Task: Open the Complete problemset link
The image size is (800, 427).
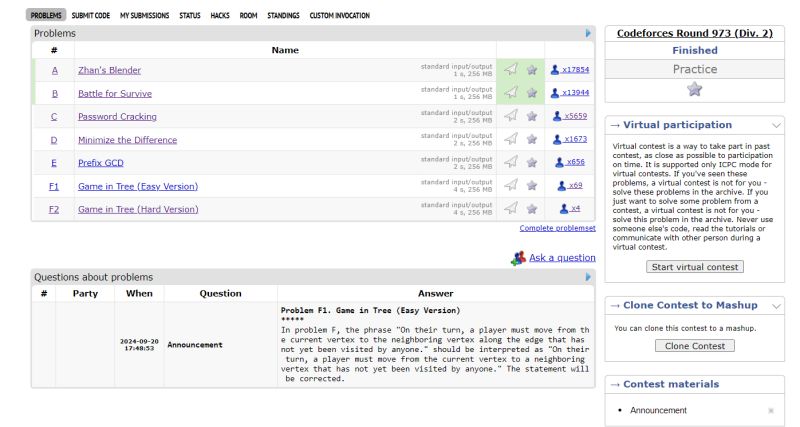Action: (x=557, y=228)
